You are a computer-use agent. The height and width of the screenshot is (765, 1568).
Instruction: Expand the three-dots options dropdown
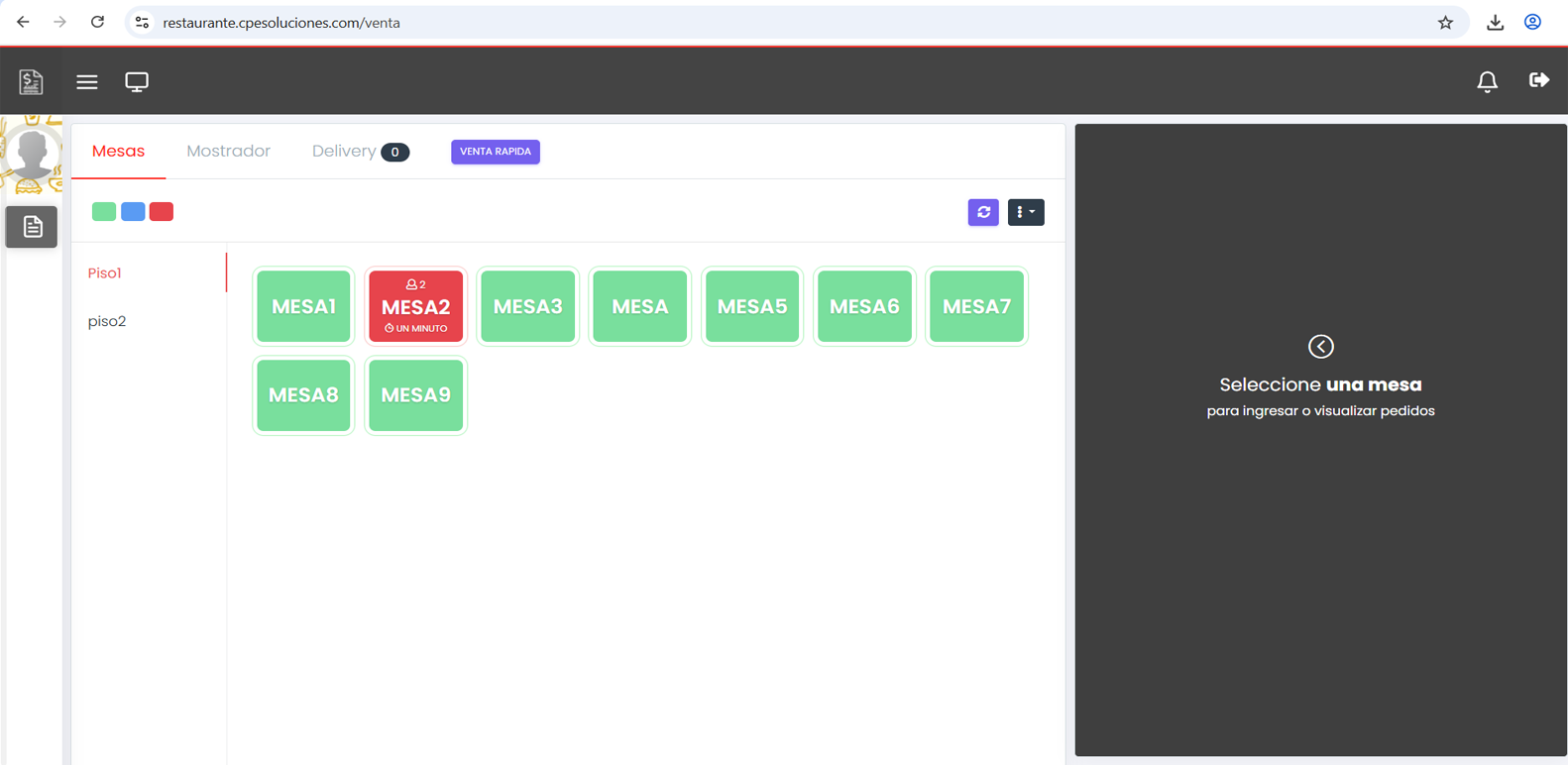(x=1025, y=212)
